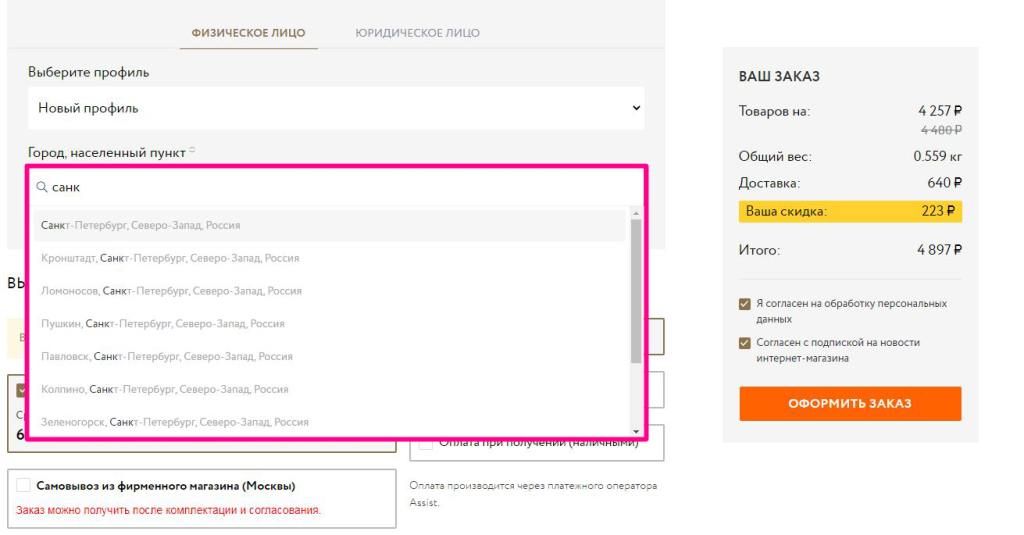Click the suggestion list's scroll-up arrow
1024x535 pixels.
pos(636,213)
